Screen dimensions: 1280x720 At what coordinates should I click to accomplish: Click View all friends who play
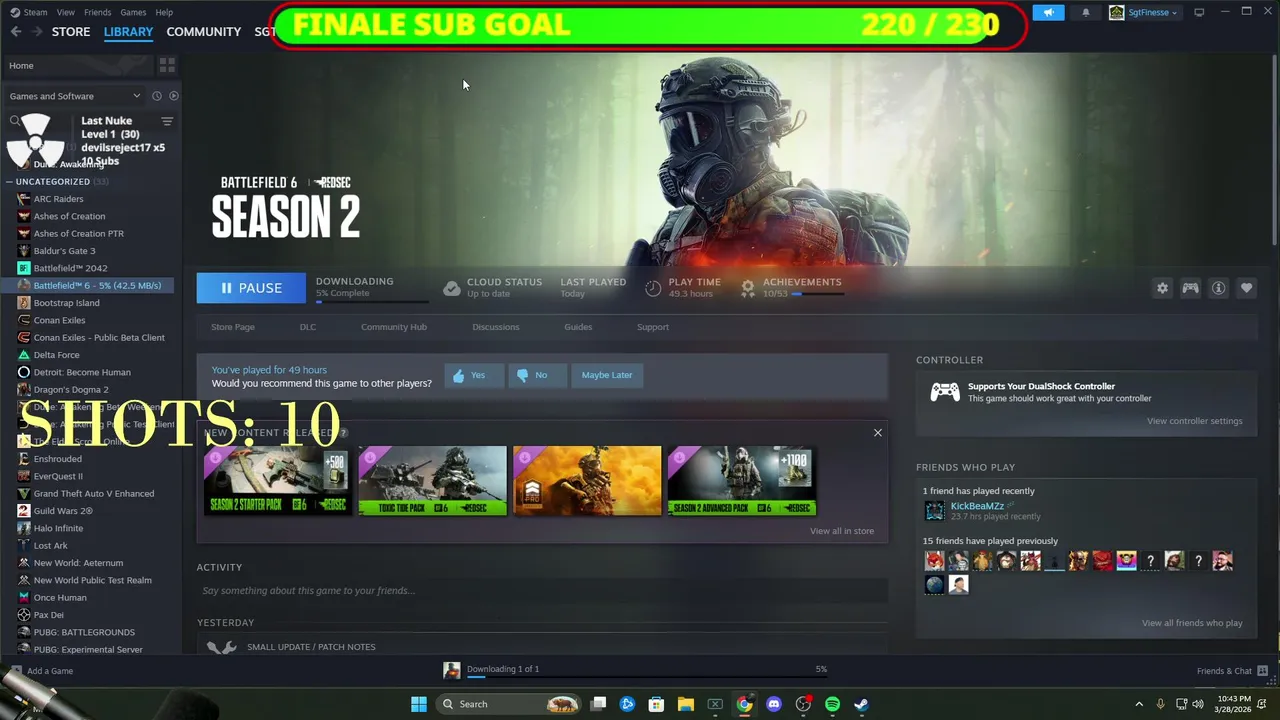click(x=1192, y=623)
